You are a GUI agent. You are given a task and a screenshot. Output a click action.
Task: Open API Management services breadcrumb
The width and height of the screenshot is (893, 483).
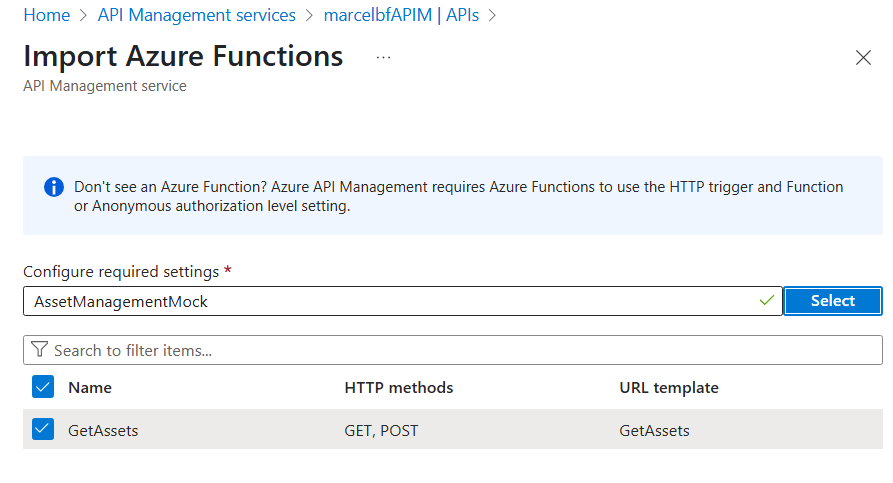click(197, 15)
